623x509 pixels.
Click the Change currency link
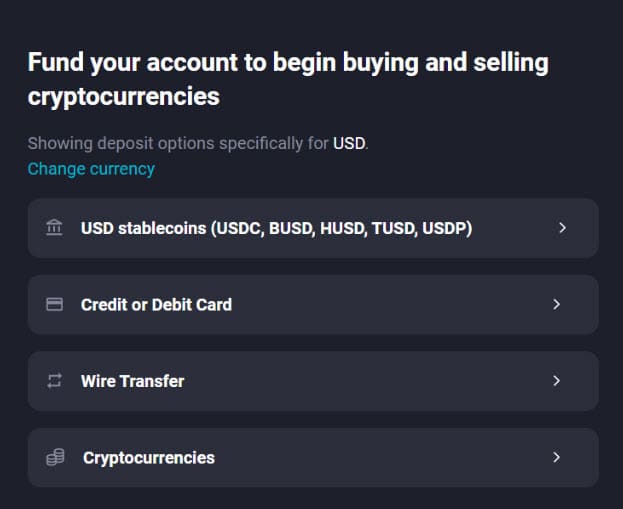coord(91,169)
